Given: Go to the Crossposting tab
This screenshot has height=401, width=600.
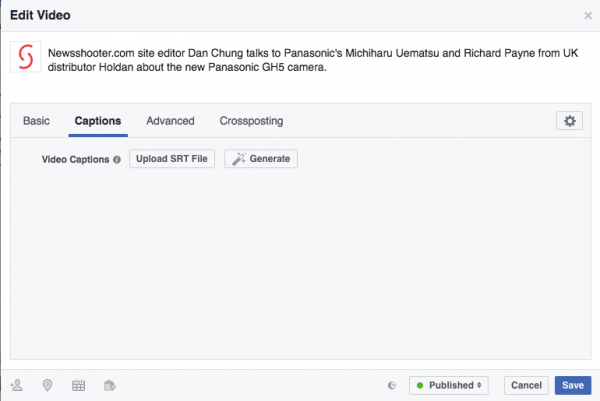Looking at the screenshot, I should (x=251, y=121).
